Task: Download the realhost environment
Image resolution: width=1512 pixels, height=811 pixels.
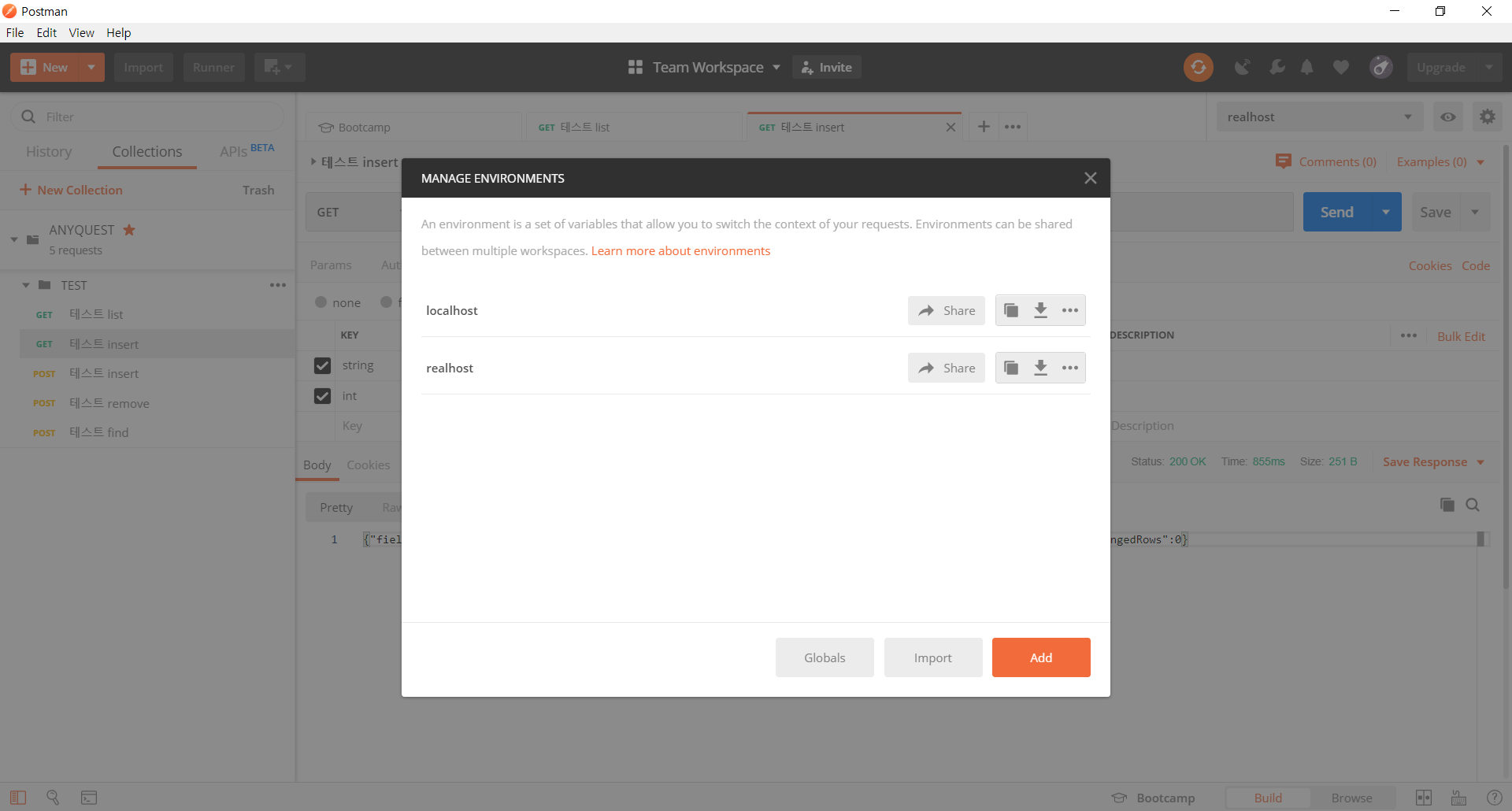Action: click(x=1040, y=368)
